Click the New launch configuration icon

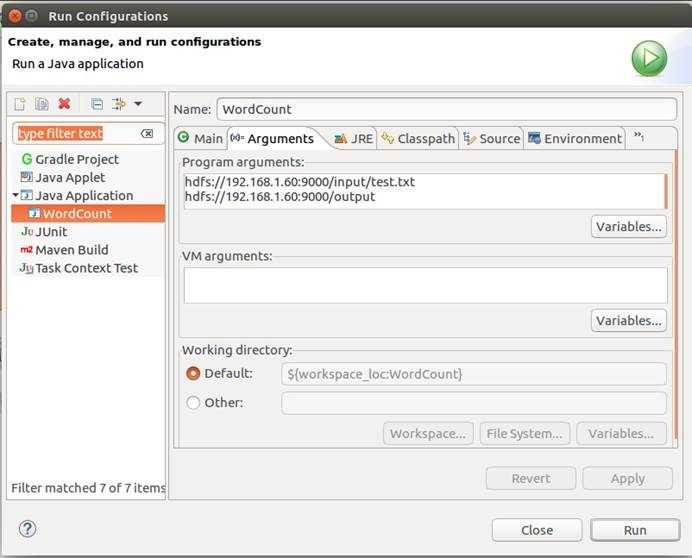pos(20,104)
